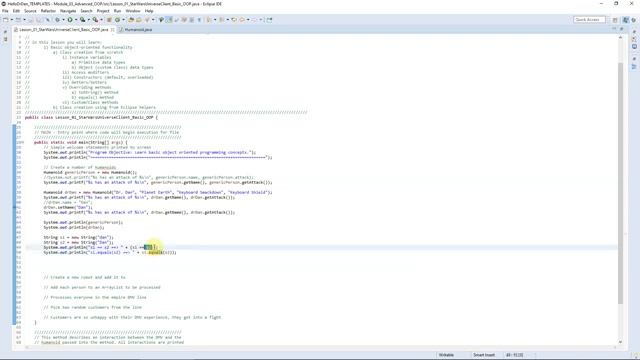
Task: Click the Open Type icon
Action: tap(131, 20)
